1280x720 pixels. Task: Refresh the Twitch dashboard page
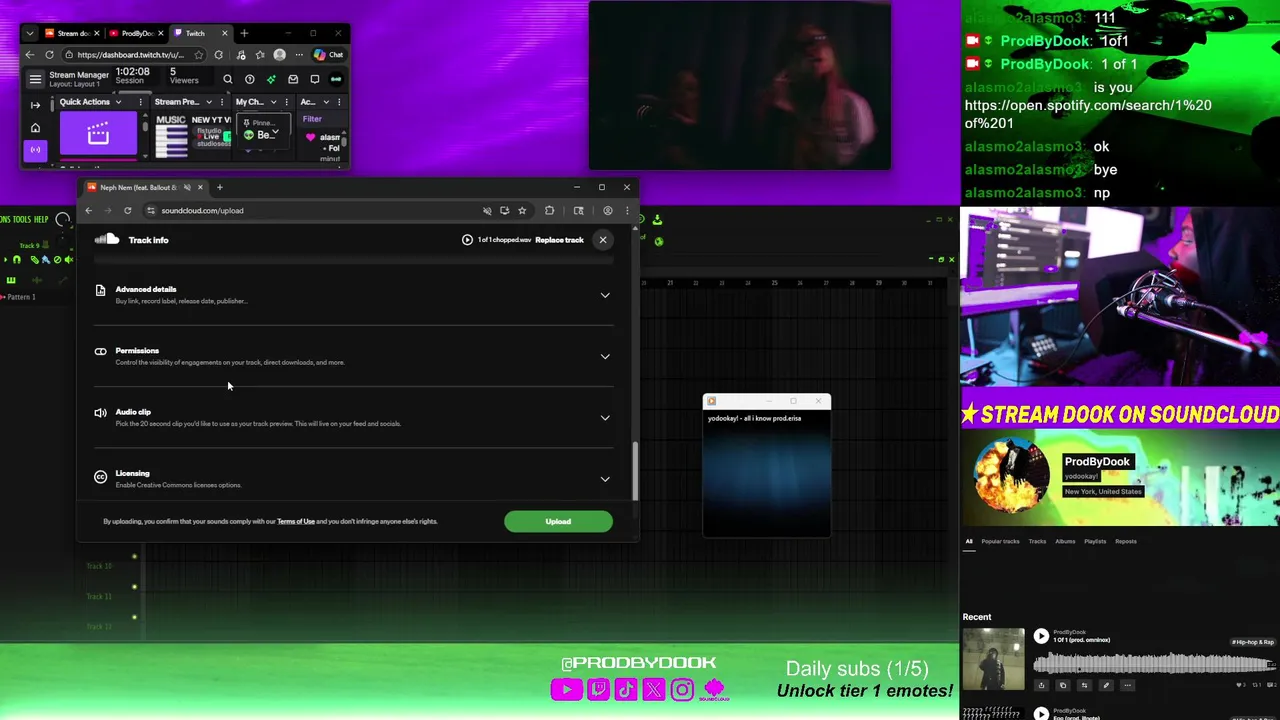(x=49, y=55)
